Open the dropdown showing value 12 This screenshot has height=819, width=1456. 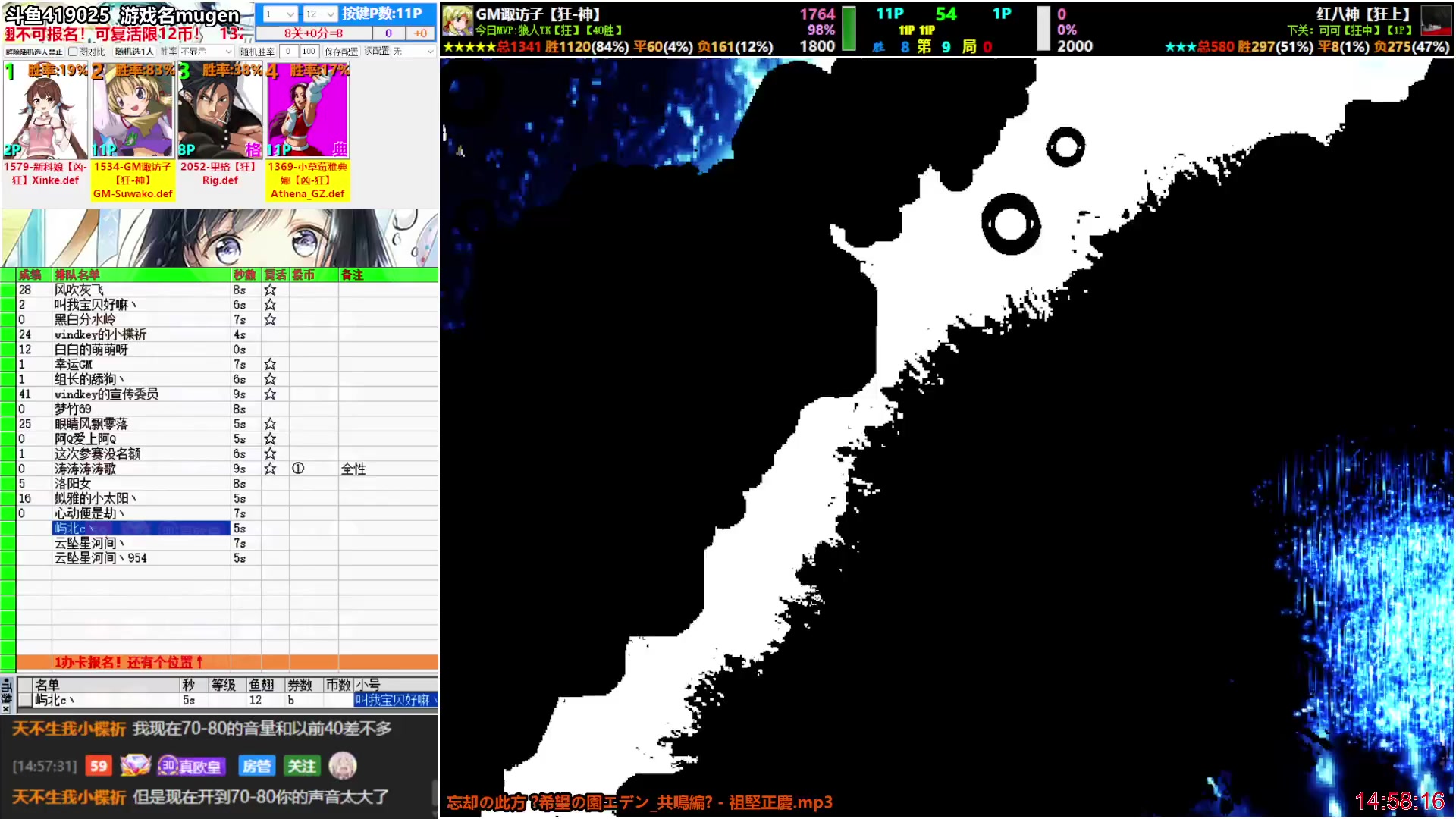320,14
